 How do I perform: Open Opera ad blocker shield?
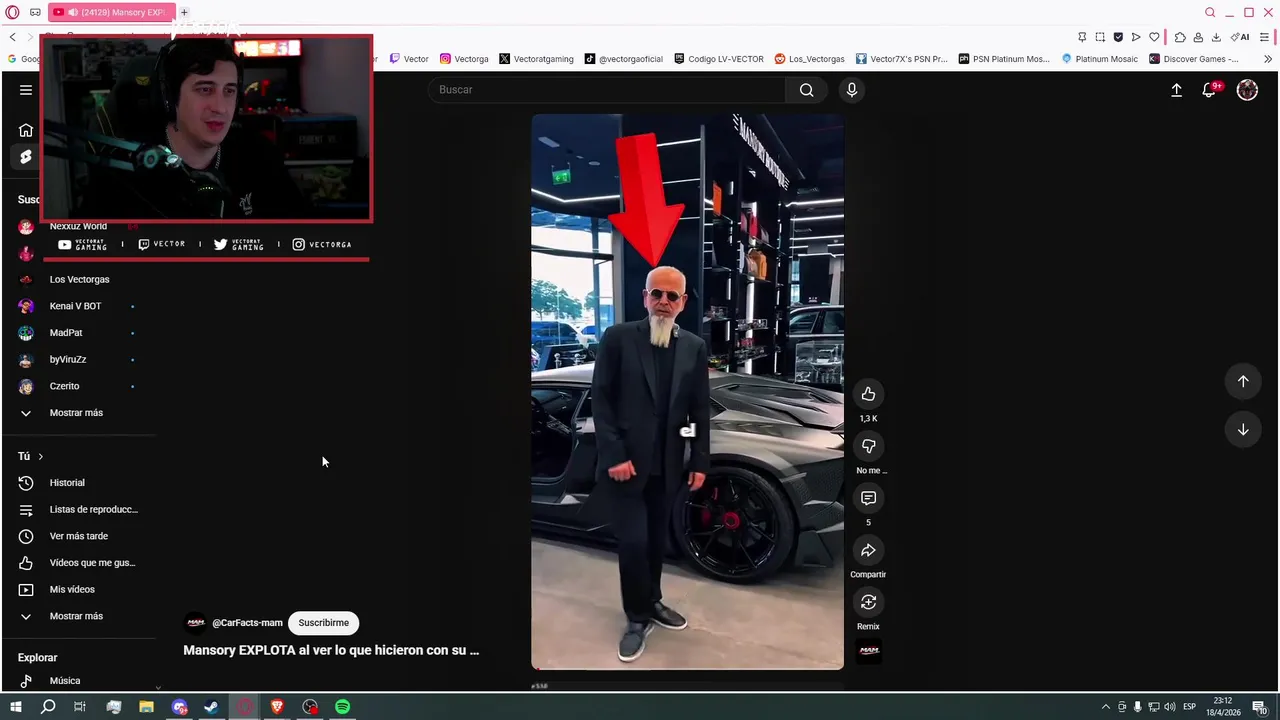[1118, 37]
